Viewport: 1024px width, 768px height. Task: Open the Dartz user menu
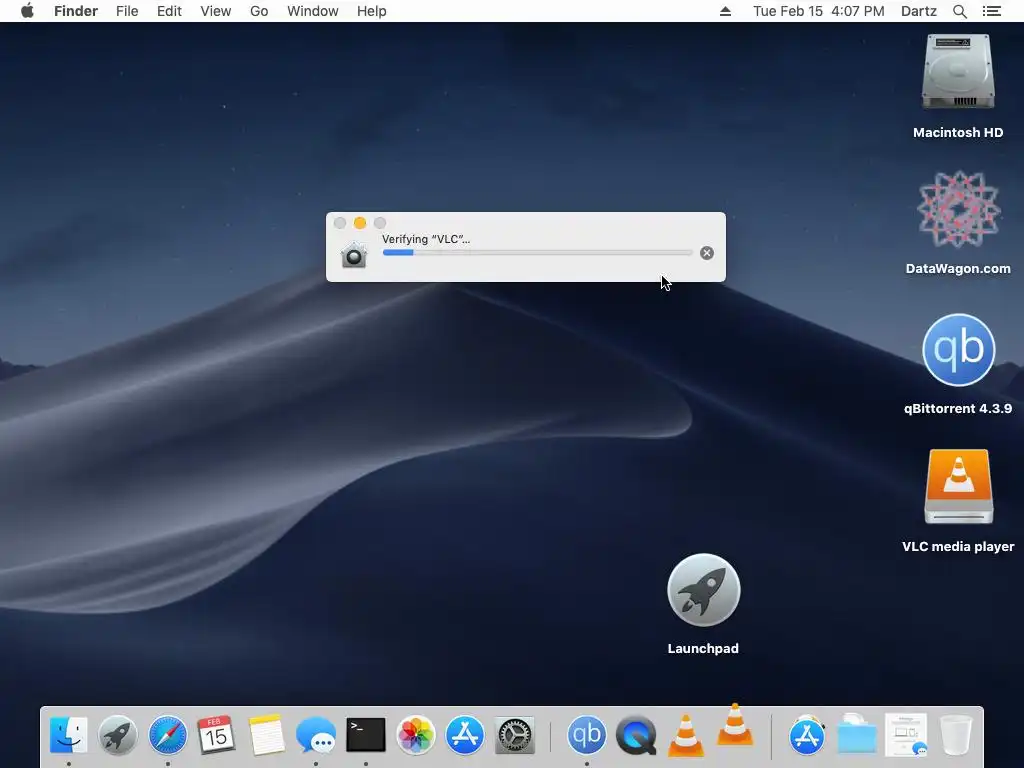coord(919,11)
